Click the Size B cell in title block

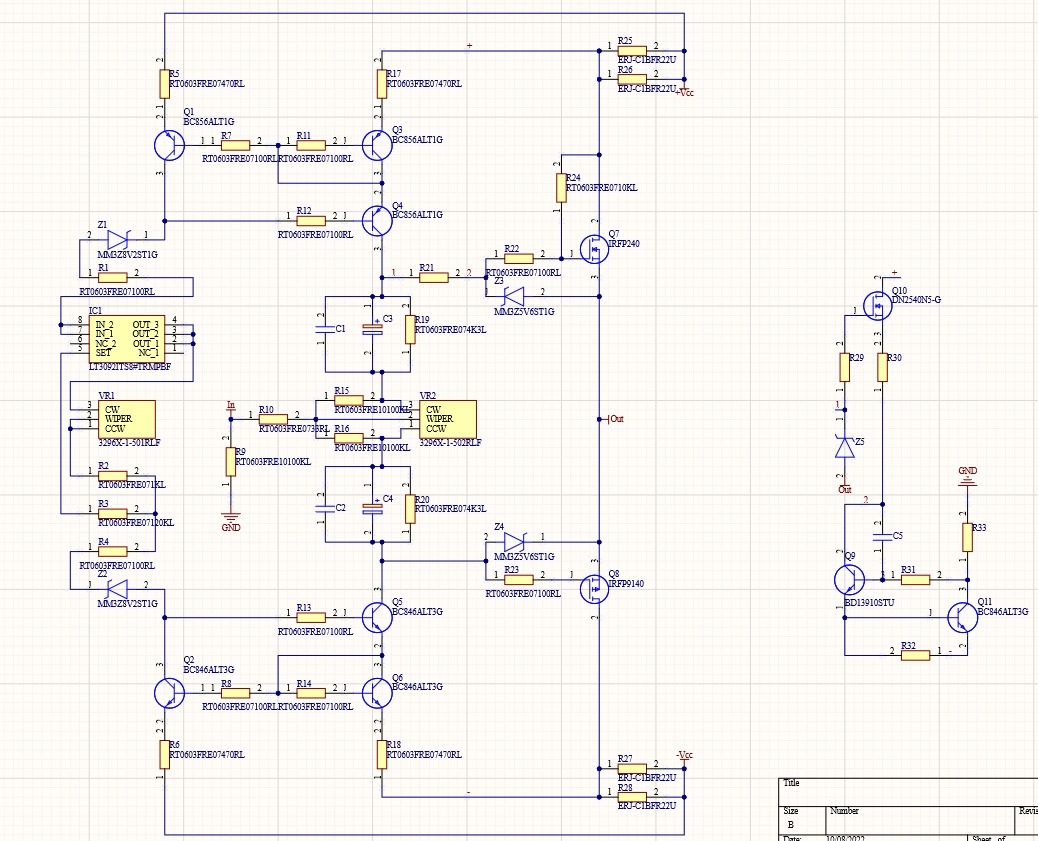[x=802, y=820]
